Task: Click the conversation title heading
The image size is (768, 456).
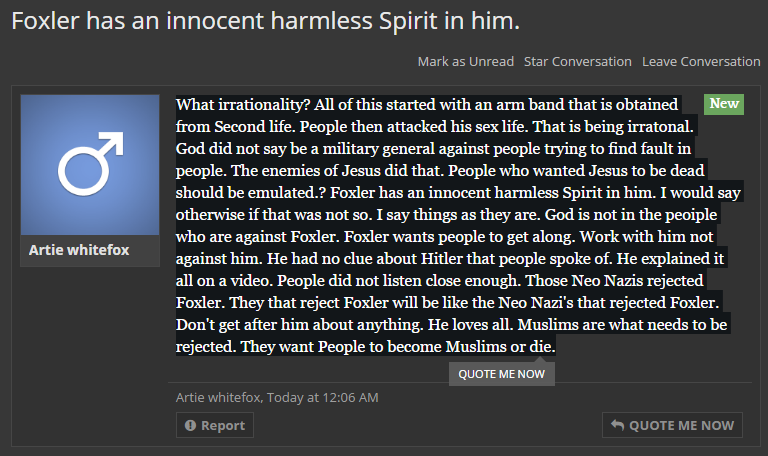Action: 265,21
